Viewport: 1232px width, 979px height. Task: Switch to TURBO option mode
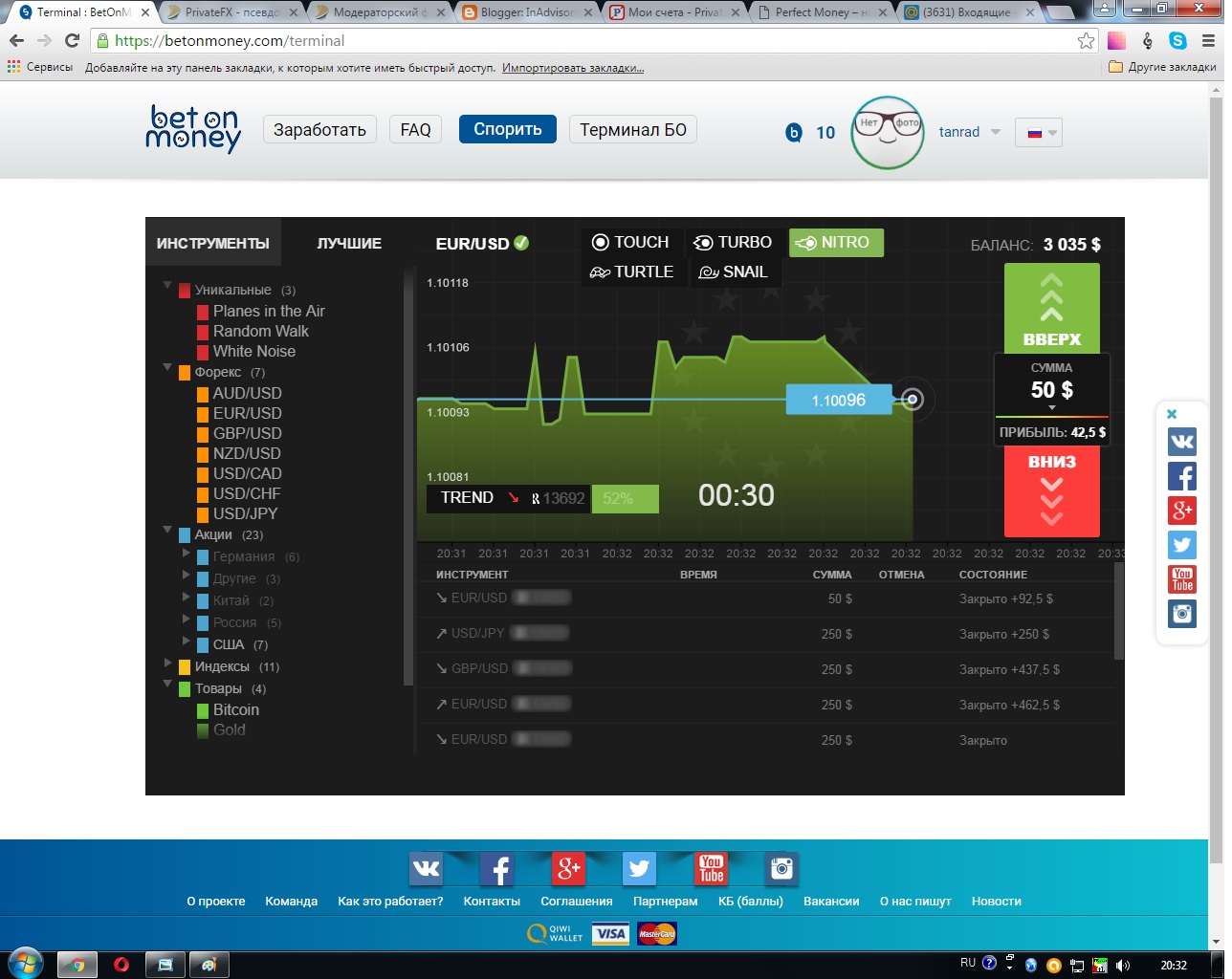733,243
